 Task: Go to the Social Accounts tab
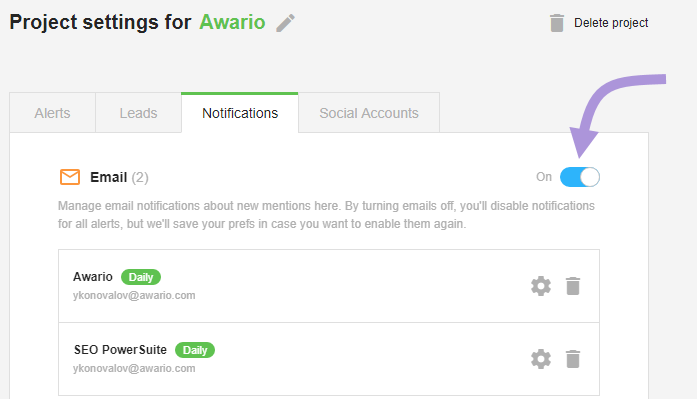(369, 113)
